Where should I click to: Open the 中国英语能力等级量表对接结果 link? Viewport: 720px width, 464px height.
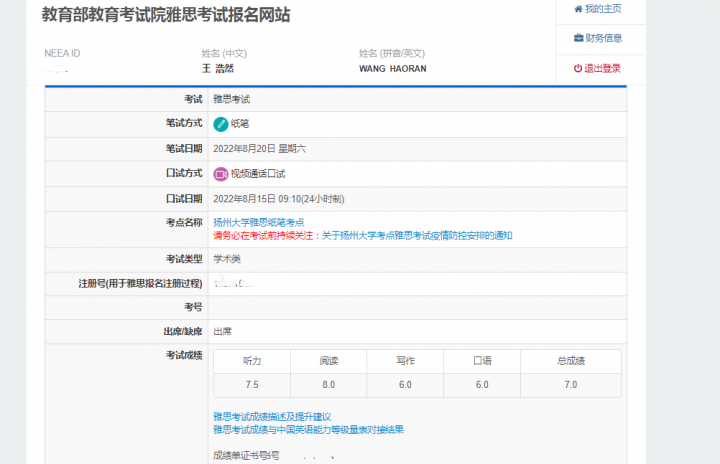pyautogui.click(x=308, y=429)
